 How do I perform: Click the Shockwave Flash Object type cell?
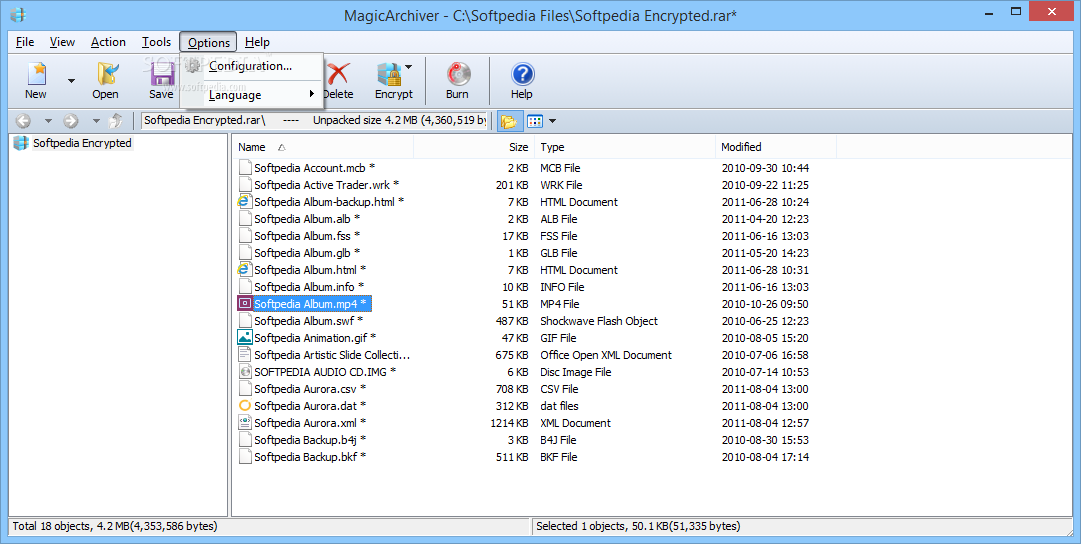[599, 321]
